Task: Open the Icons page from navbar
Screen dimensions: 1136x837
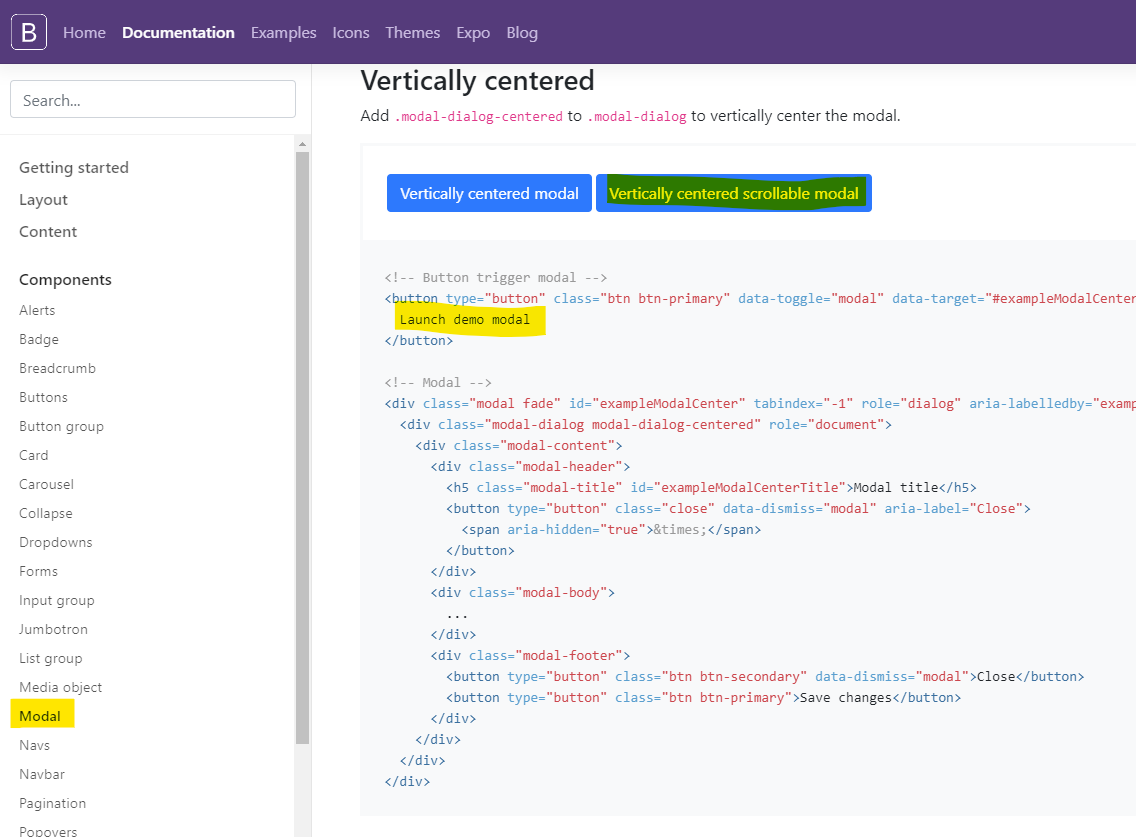Action: (351, 33)
